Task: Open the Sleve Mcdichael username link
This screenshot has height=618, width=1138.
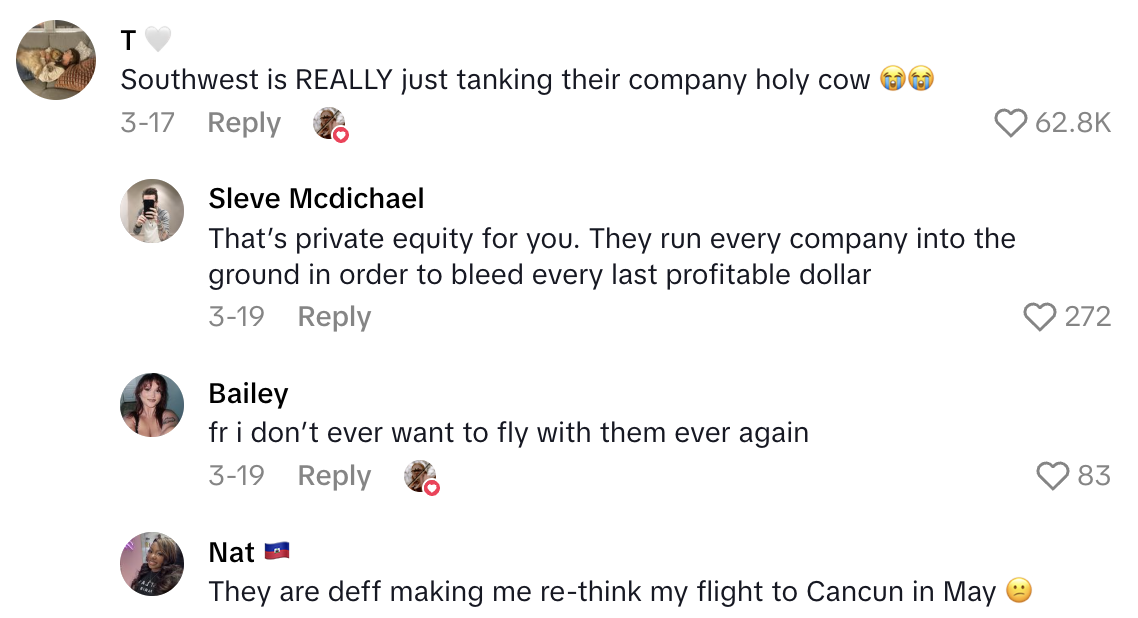Action: [316, 199]
